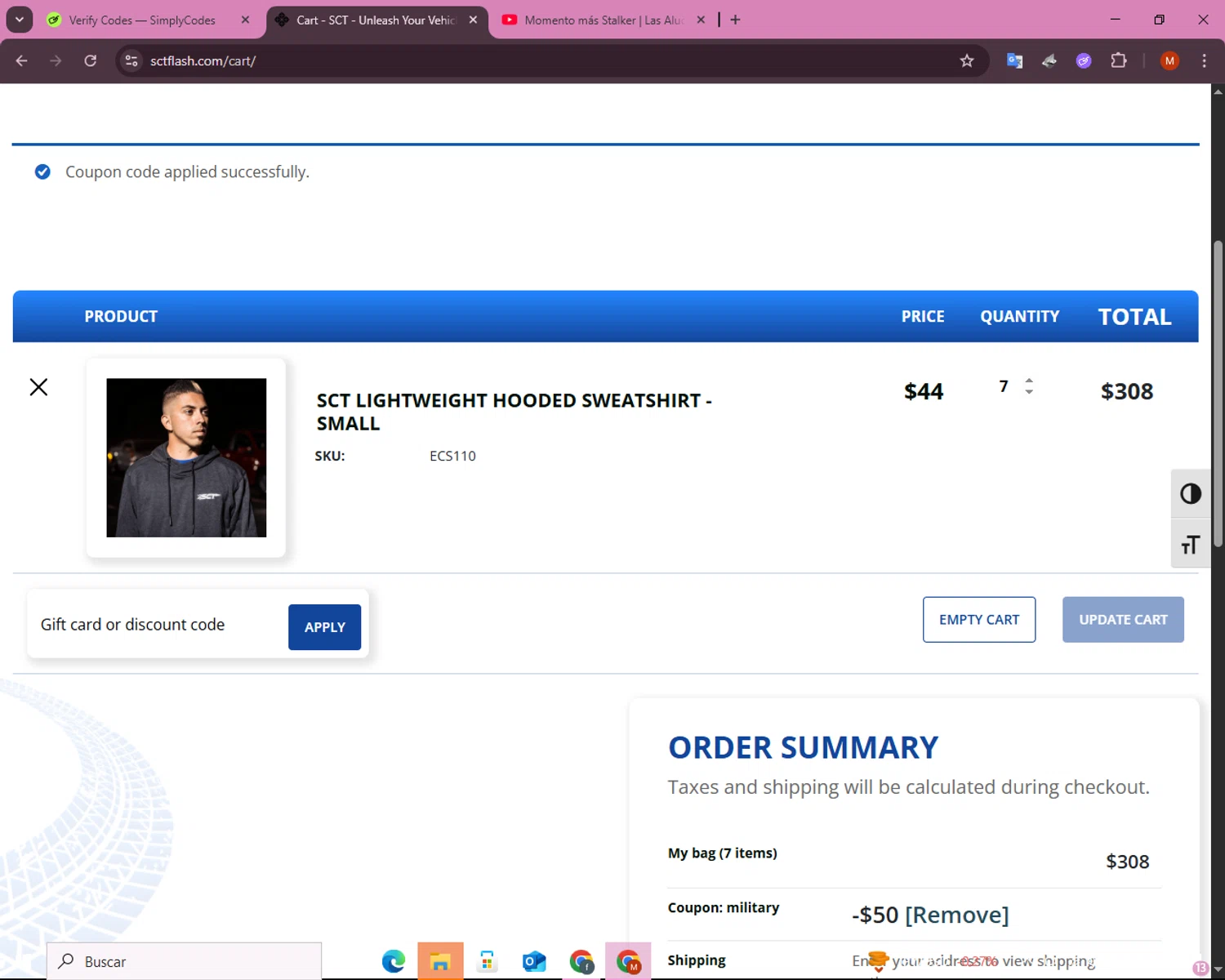Click the ORDER SUMMARY heading
1225x980 pixels.
(803, 747)
